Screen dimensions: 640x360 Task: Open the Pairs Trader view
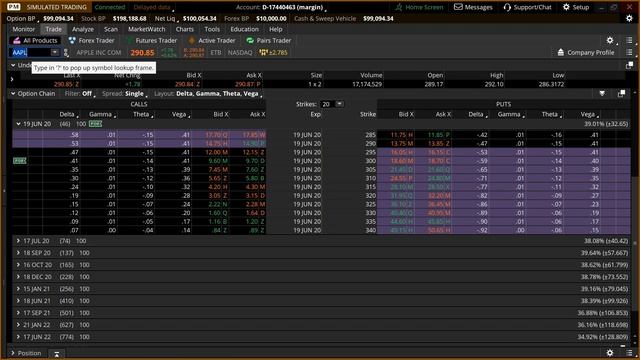(269, 40)
